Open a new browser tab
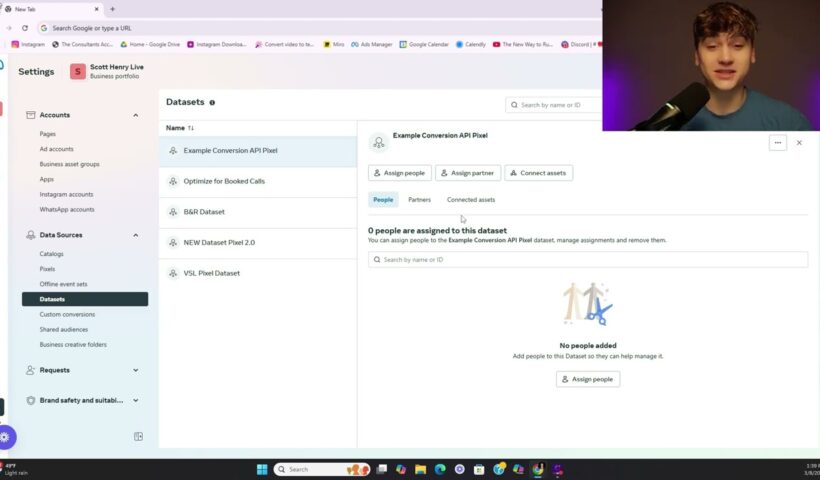The image size is (820, 480). tap(112, 9)
